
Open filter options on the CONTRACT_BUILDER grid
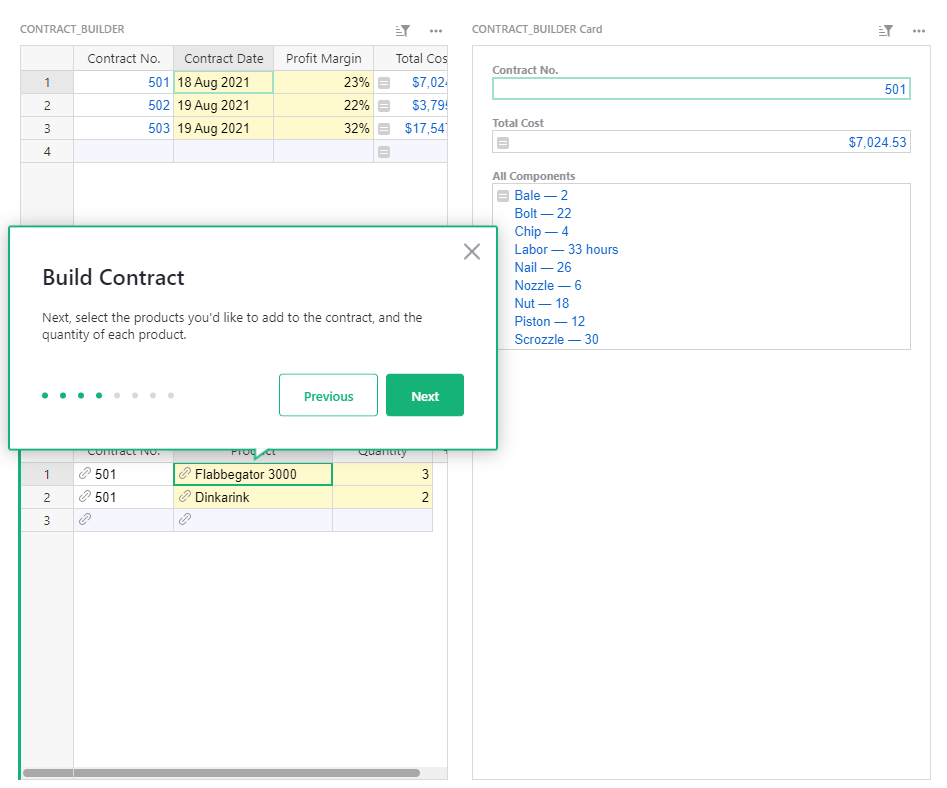tap(401, 30)
